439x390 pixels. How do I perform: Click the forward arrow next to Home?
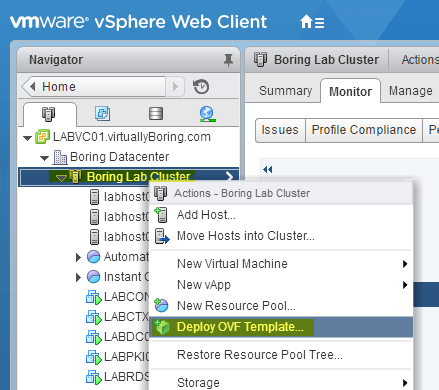(x=175, y=87)
